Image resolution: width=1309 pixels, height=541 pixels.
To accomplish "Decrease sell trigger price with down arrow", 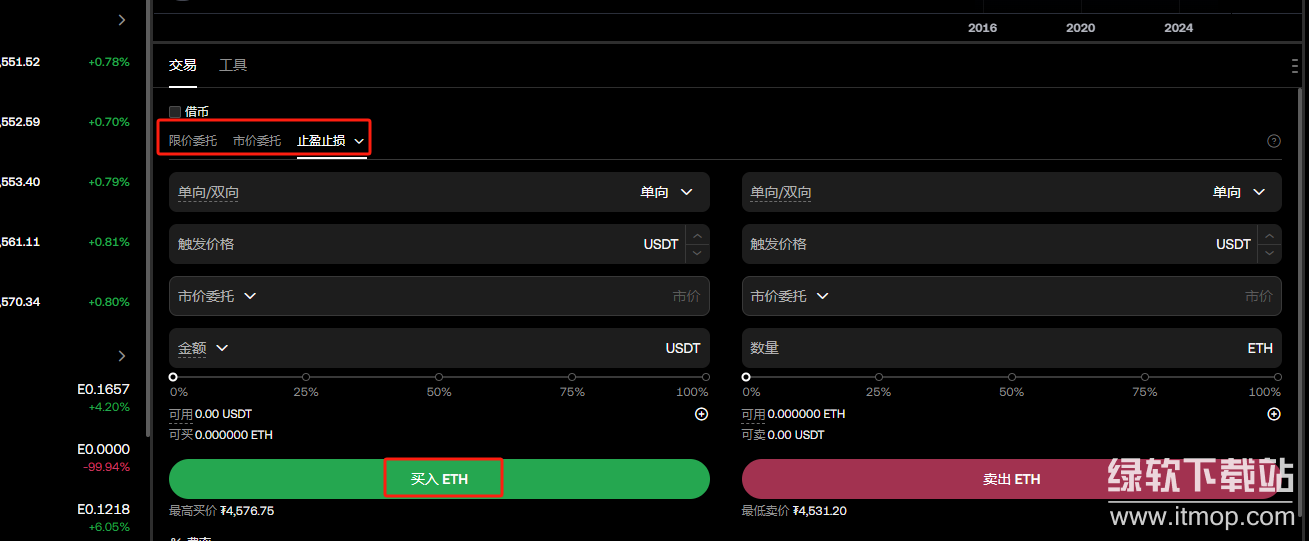I will coord(1269,253).
